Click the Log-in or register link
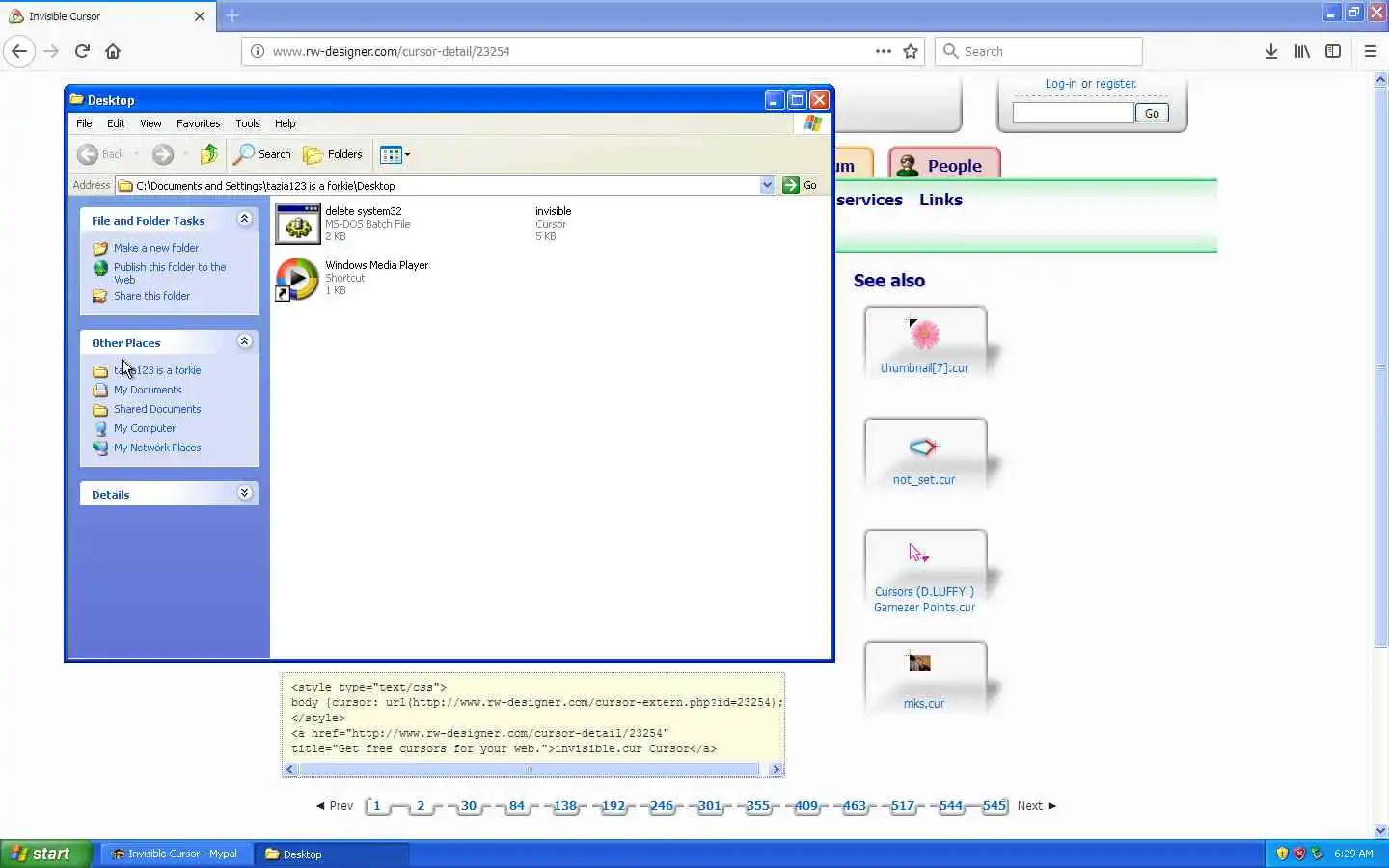1389x868 pixels. pyautogui.click(x=1091, y=84)
